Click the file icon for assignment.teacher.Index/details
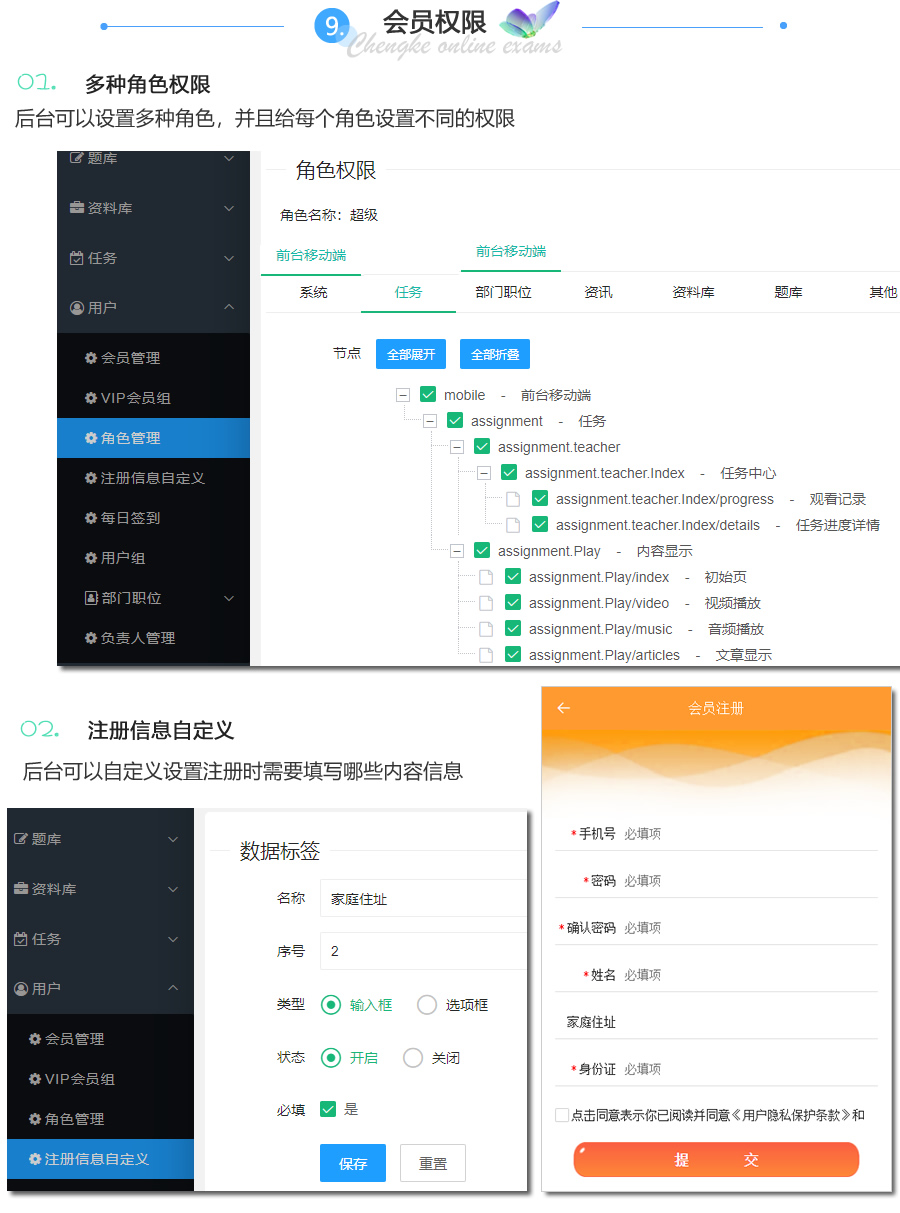The height and width of the screenshot is (1213, 900). (513, 525)
